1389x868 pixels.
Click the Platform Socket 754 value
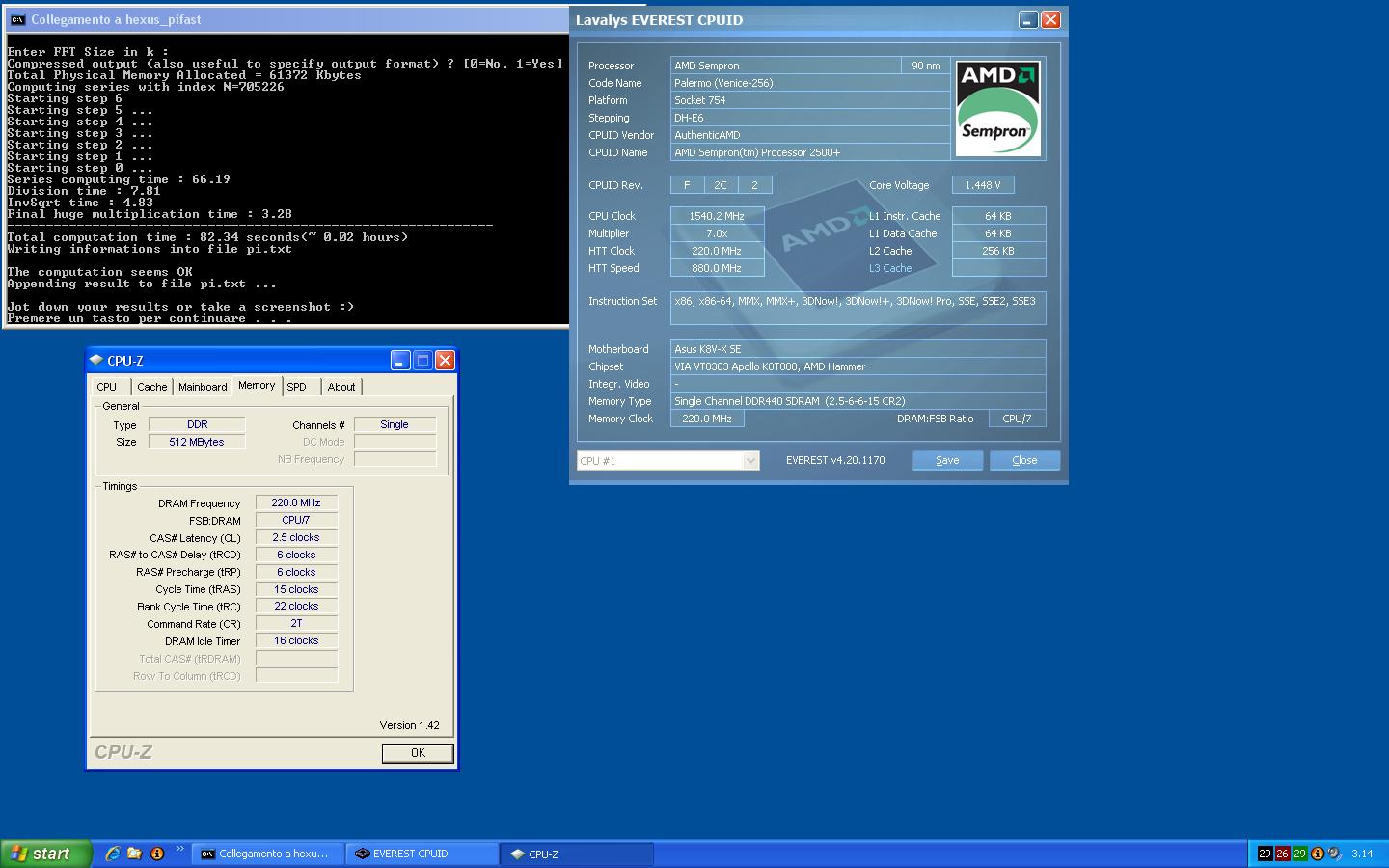pos(810,100)
